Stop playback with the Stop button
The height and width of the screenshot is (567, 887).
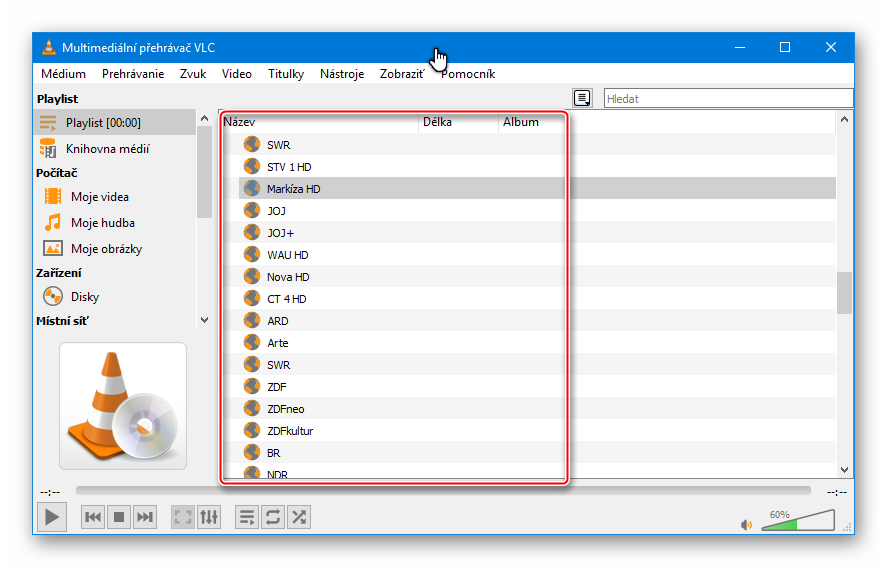(119, 517)
